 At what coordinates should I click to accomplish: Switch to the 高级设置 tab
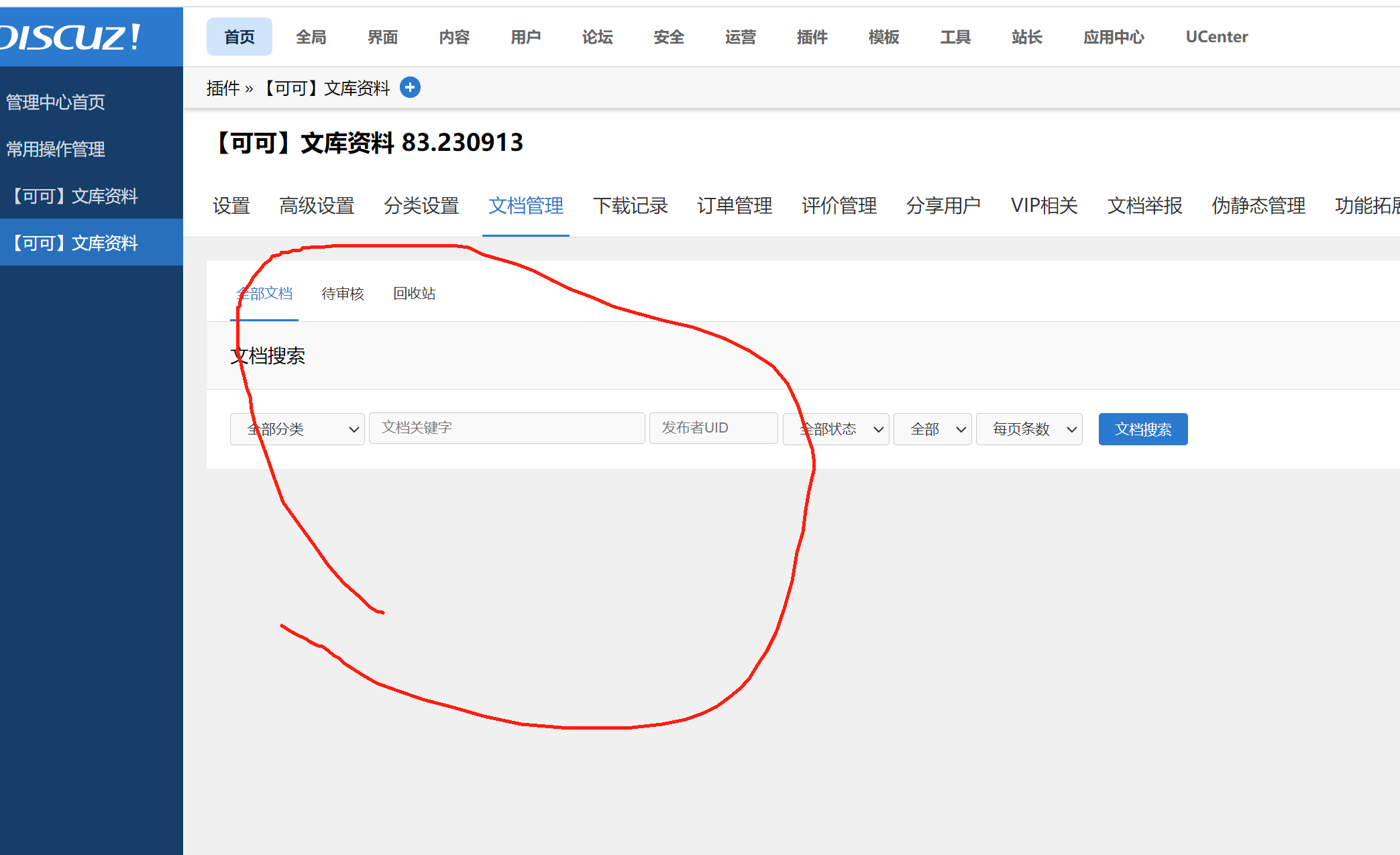tap(317, 205)
